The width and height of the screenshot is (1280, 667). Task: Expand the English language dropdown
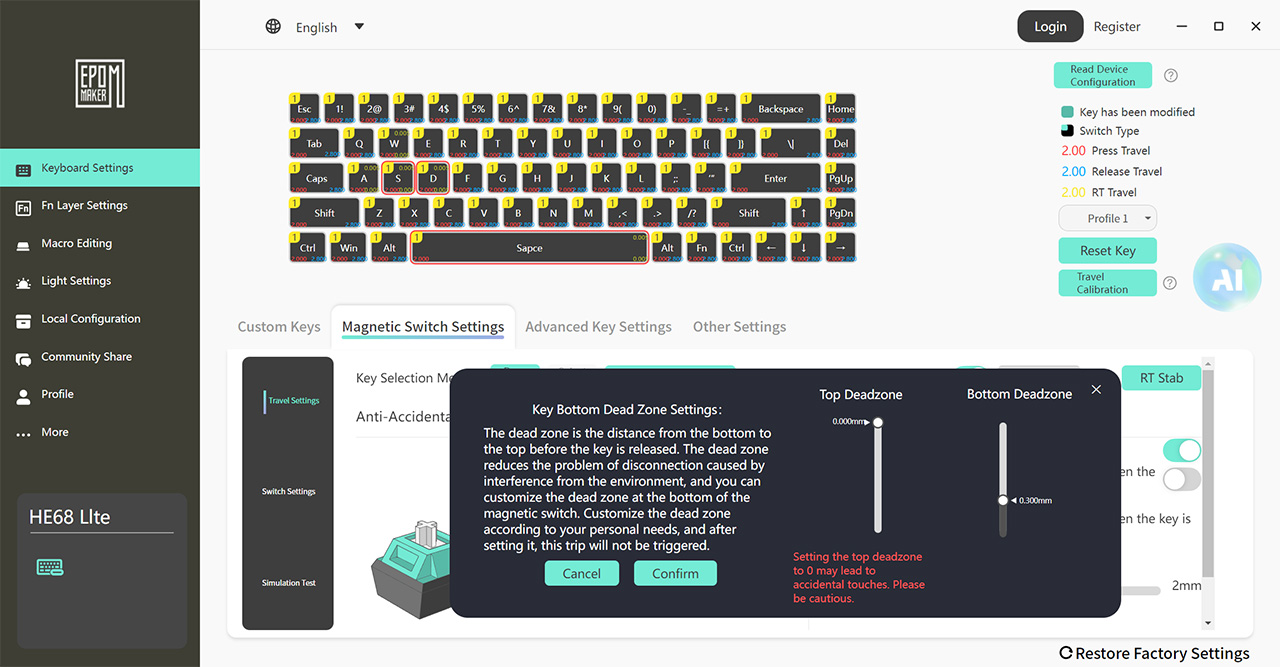pyautogui.click(x=359, y=27)
